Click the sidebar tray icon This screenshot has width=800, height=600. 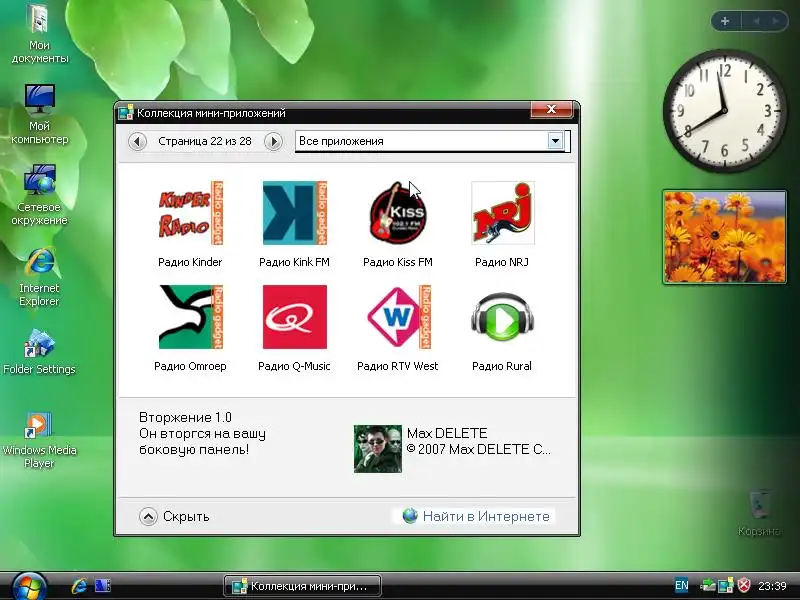click(726, 586)
